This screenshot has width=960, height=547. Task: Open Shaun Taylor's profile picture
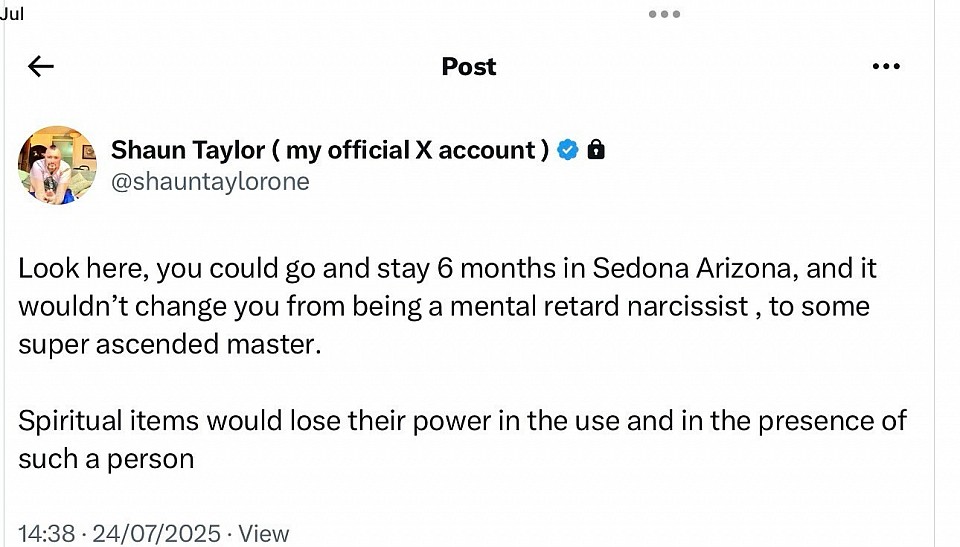tap(58, 165)
